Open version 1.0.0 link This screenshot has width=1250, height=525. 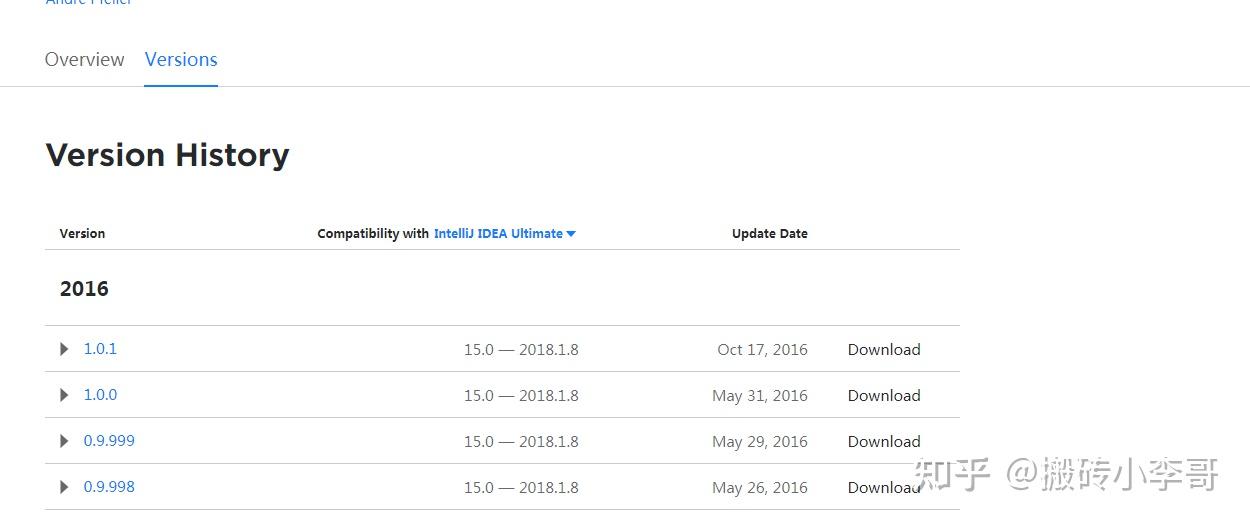[x=100, y=395]
